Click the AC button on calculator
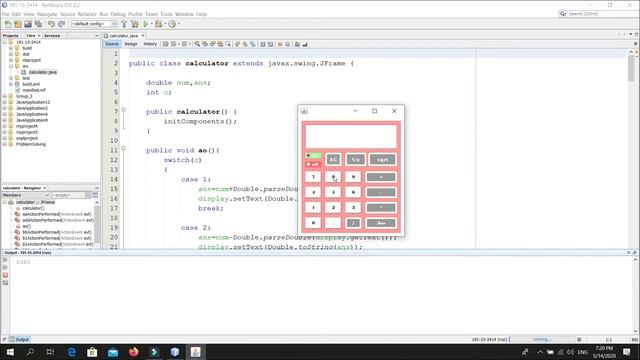The image size is (640, 360). (333, 160)
